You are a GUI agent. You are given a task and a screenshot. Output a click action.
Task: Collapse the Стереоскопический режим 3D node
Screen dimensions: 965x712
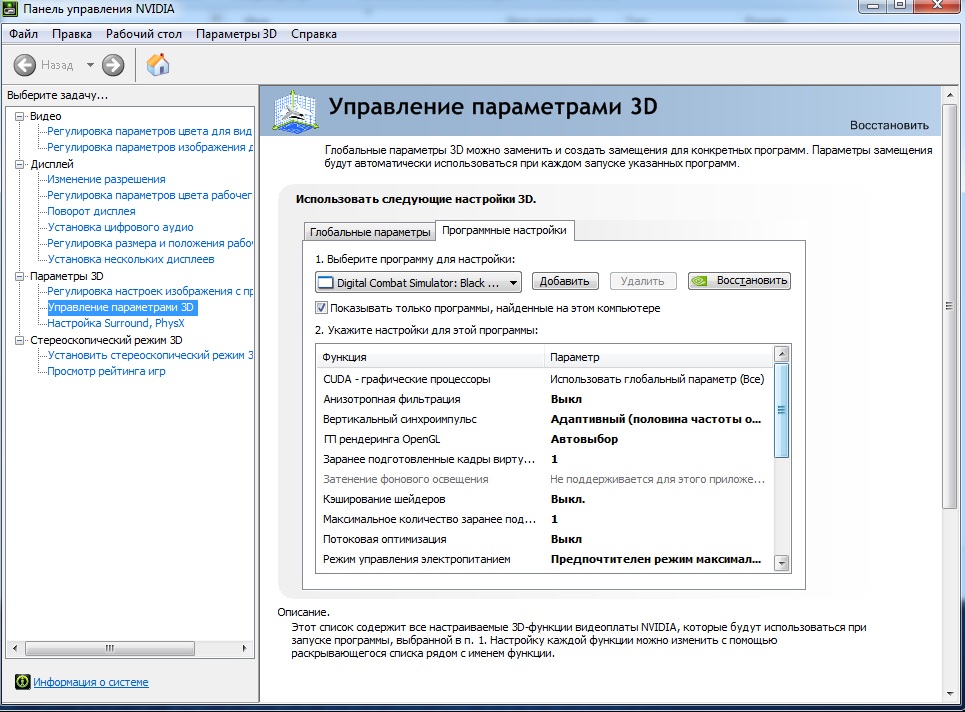[x=20, y=340]
